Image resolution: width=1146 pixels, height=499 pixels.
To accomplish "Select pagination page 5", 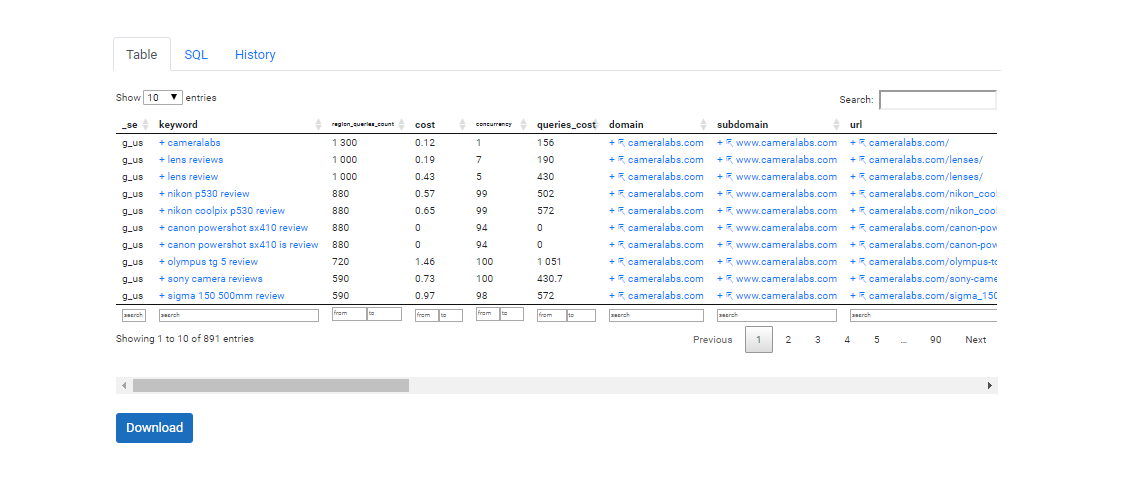I will click(876, 340).
